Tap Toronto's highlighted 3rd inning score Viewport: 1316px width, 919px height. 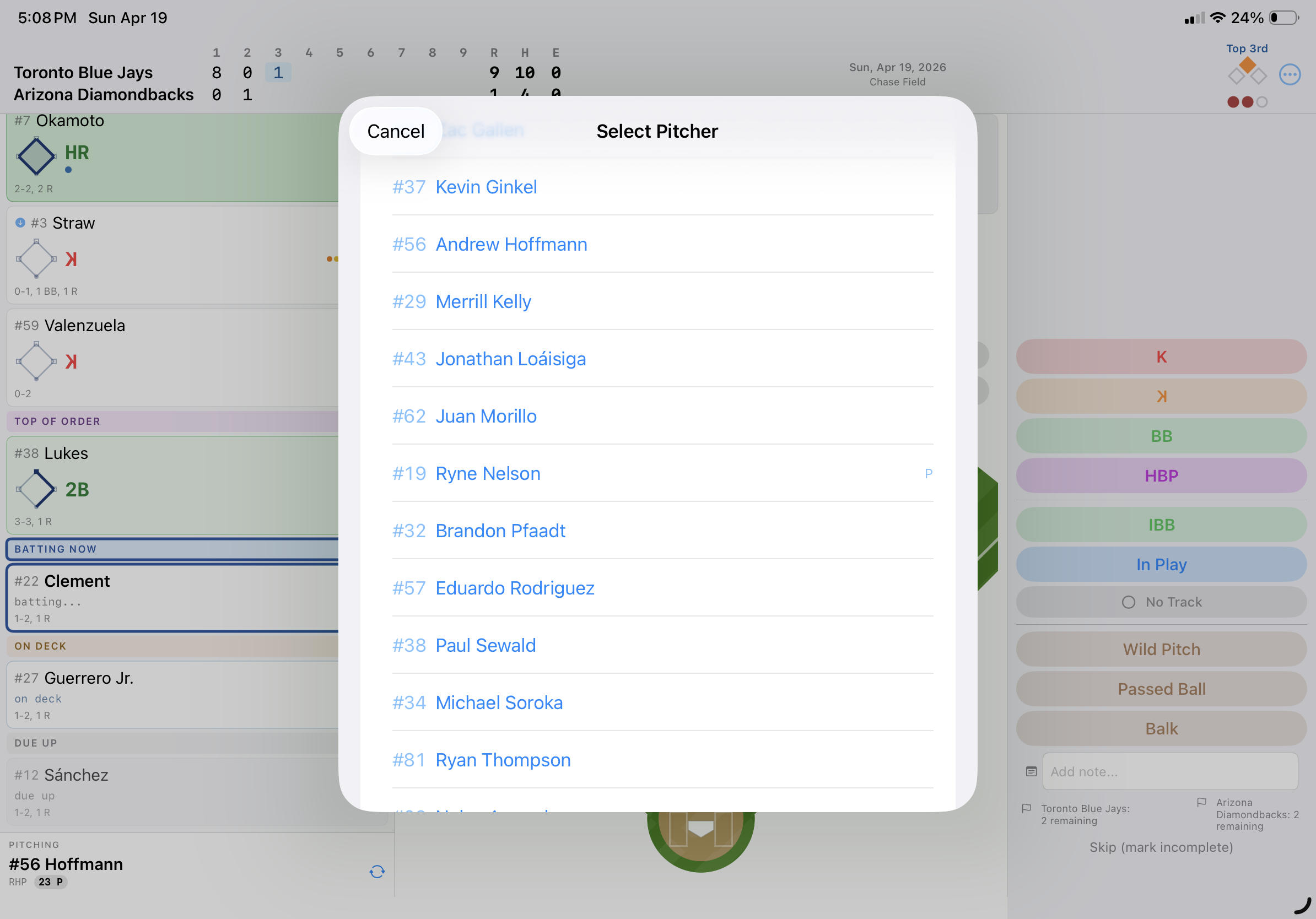pyautogui.click(x=278, y=72)
